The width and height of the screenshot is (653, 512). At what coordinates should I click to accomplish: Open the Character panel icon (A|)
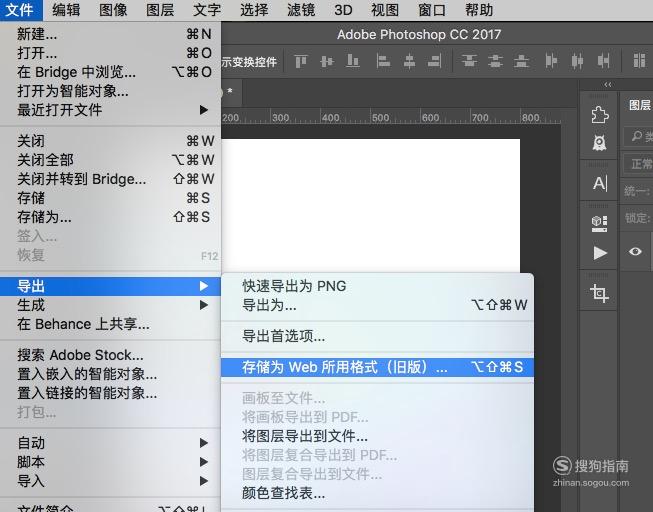(600, 183)
